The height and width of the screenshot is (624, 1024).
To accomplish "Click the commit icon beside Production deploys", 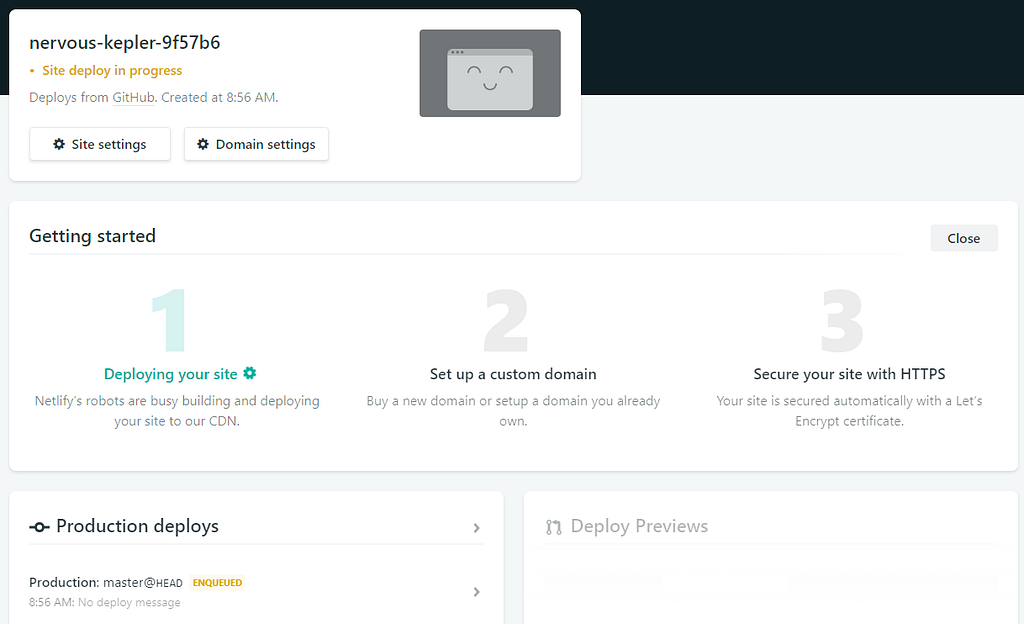I will coord(39,527).
